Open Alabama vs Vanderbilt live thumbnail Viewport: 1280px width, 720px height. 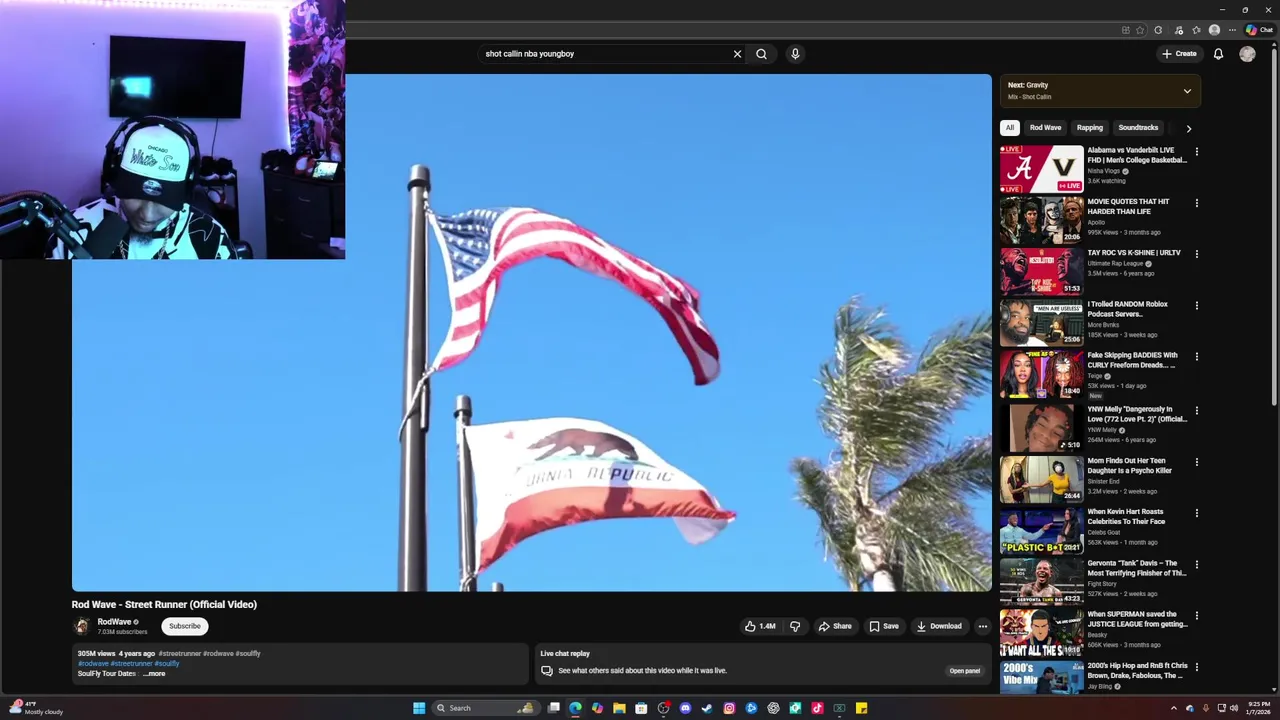pos(1041,169)
